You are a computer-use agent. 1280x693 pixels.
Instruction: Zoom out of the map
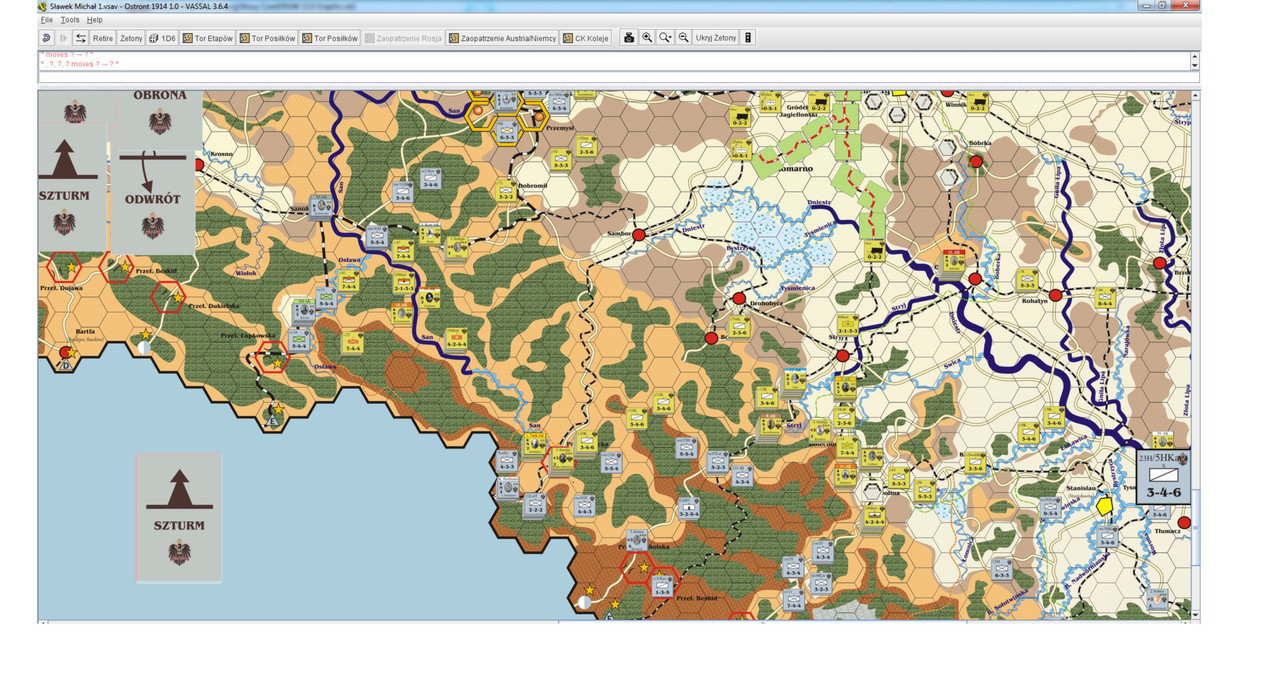[x=684, y=38]
